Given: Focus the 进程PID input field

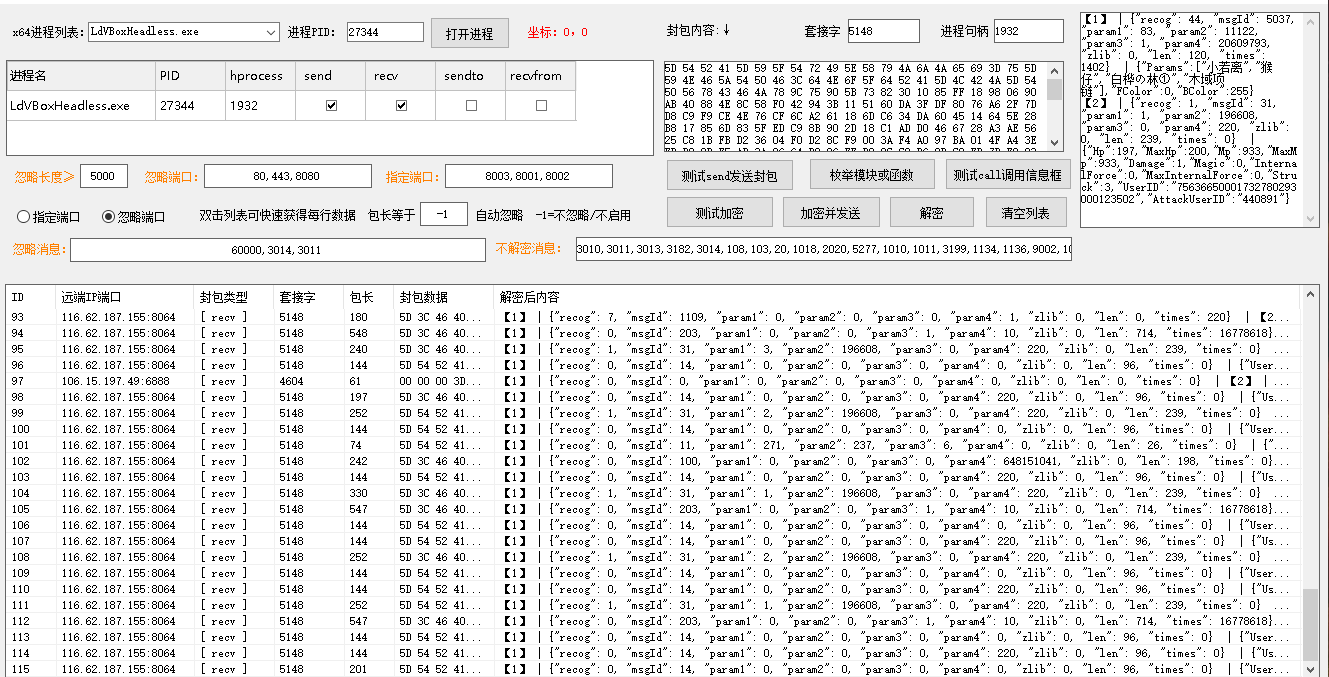Looking at the screenshot, I should pyautogui.click(x=385, y=32).
